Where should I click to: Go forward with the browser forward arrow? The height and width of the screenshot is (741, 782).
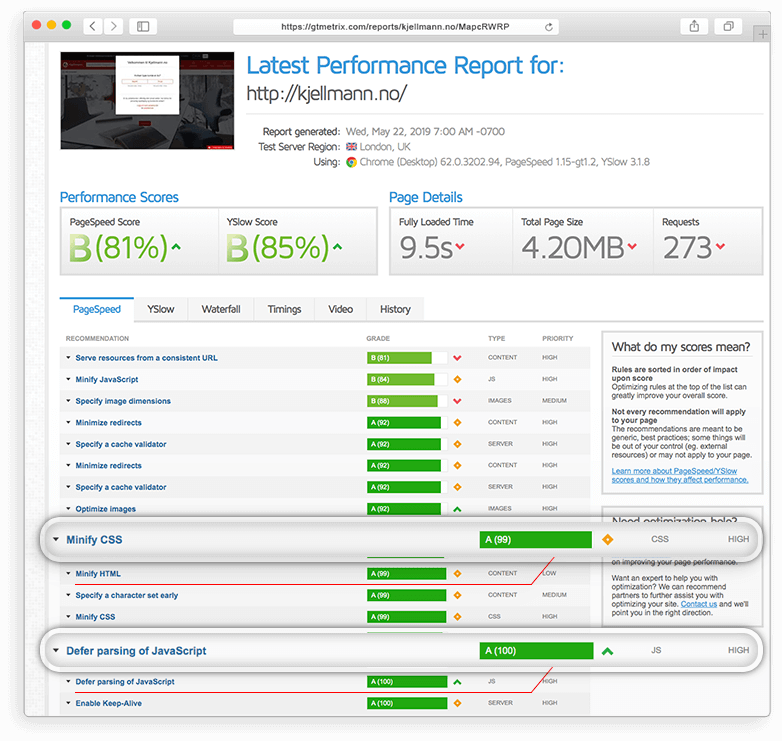click(x=114, y=26)
